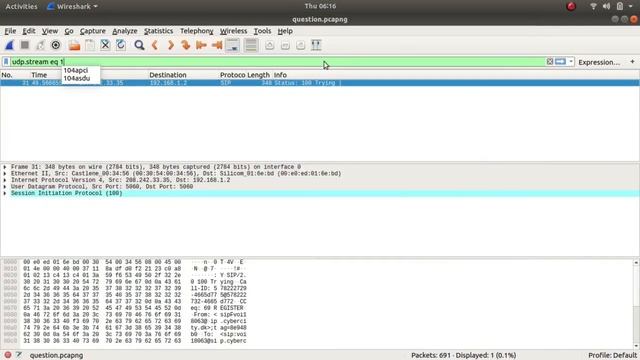Start capturing packets with the shark fin icon
The height and width of the screenshot is (360, 640).
[9, 45]
